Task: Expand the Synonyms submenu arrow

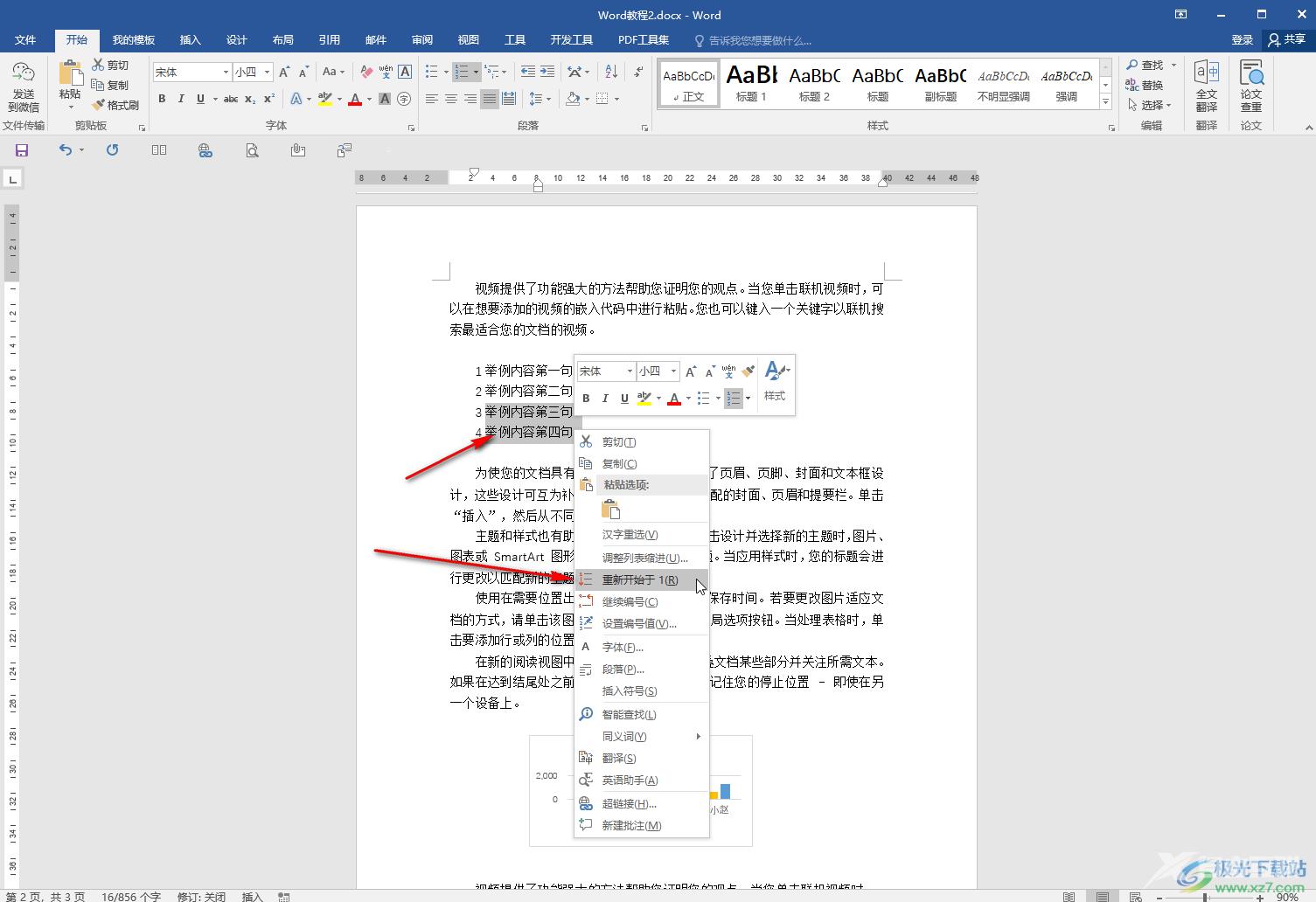Action: [698, 737]
